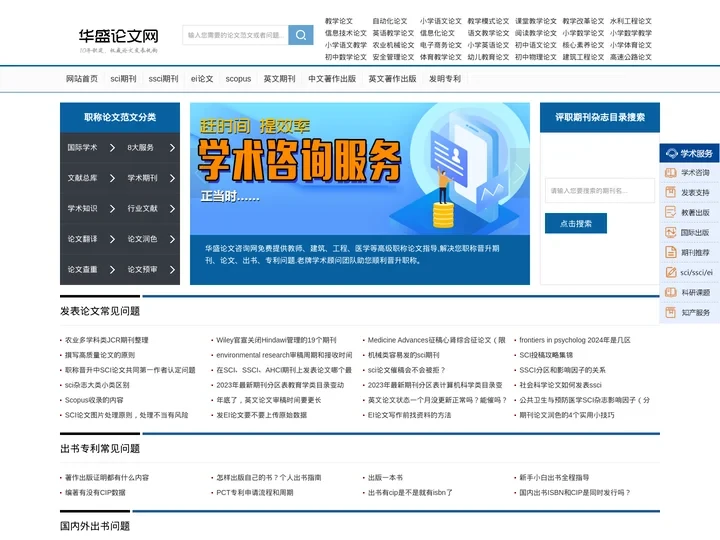Open the 英文期刊 nav item
This screenshot has width=720, height=540.
click(279, 79)
